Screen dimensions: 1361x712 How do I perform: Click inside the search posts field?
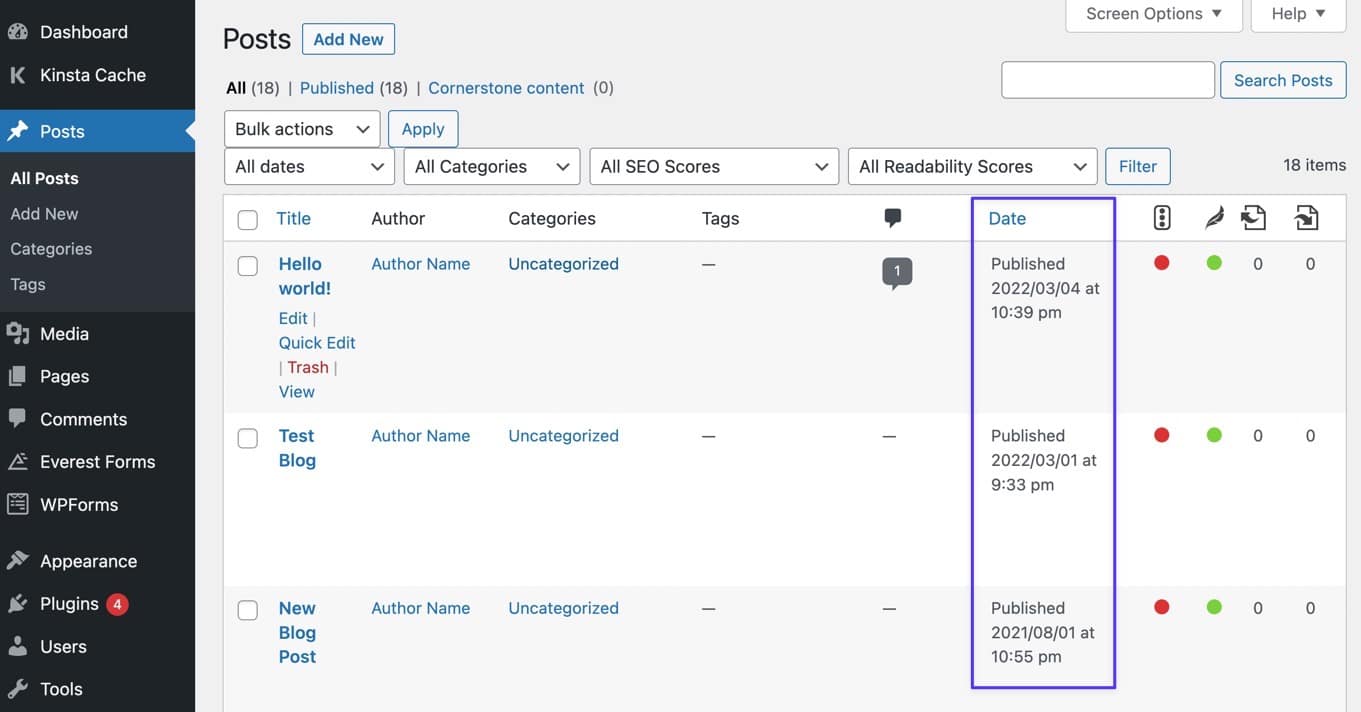(1107, 79)
